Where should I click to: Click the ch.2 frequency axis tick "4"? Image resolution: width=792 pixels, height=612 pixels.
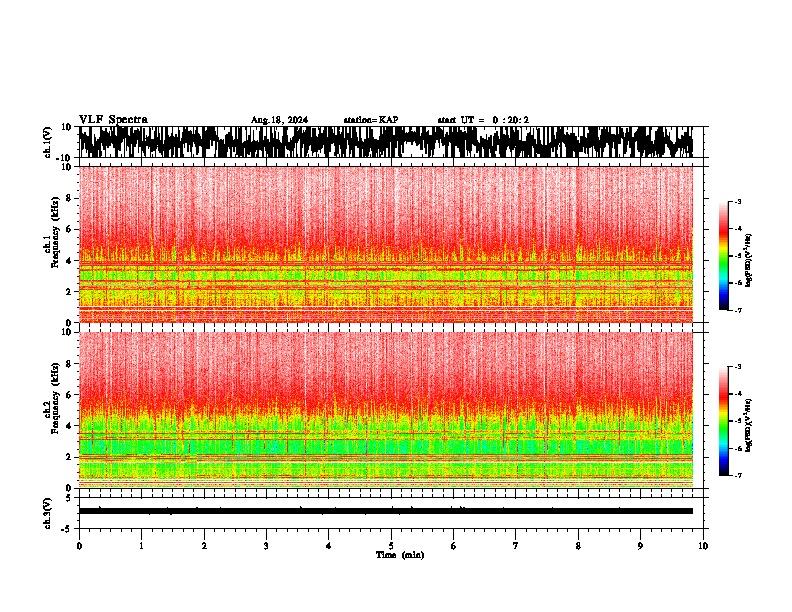[x=69, y=426]
